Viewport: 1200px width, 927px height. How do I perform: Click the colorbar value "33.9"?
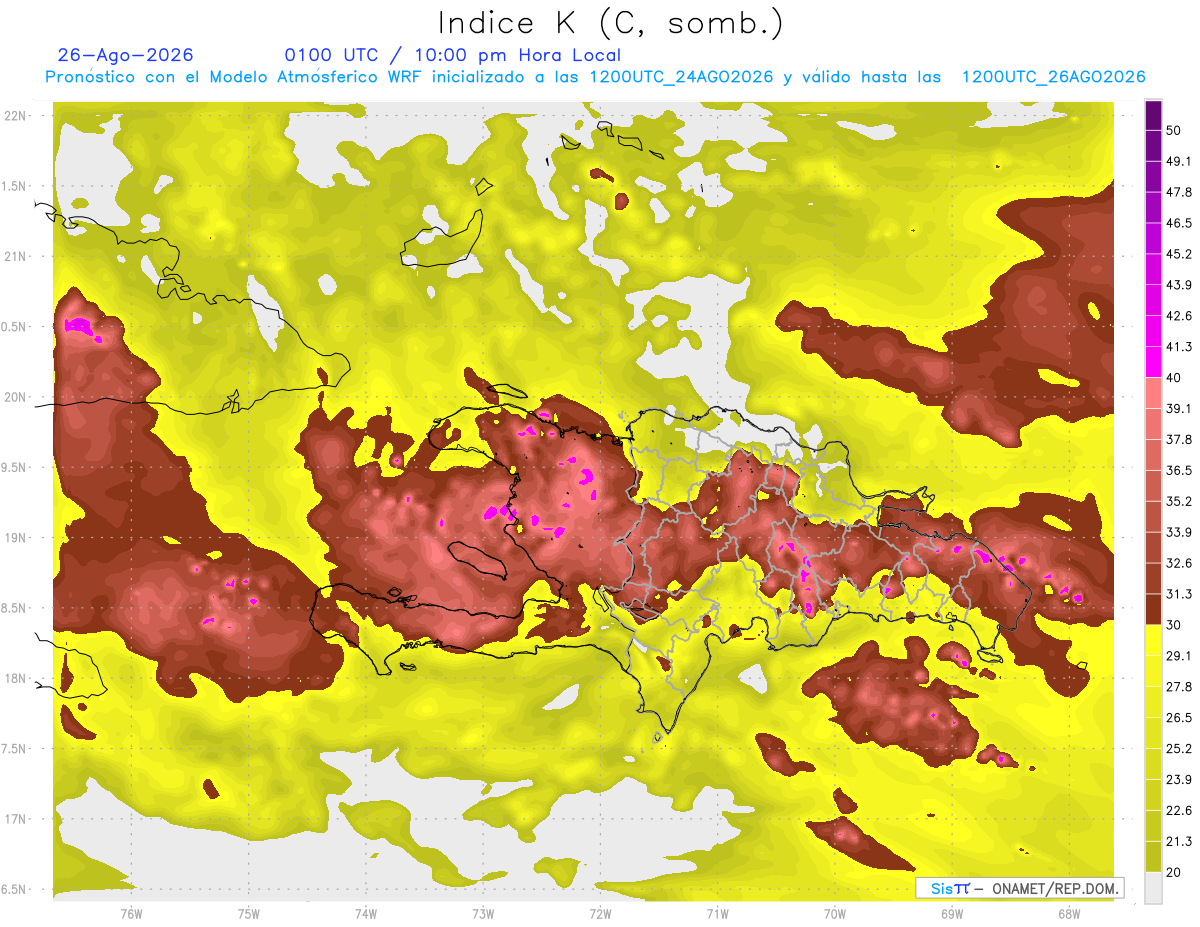point(1179,532)
